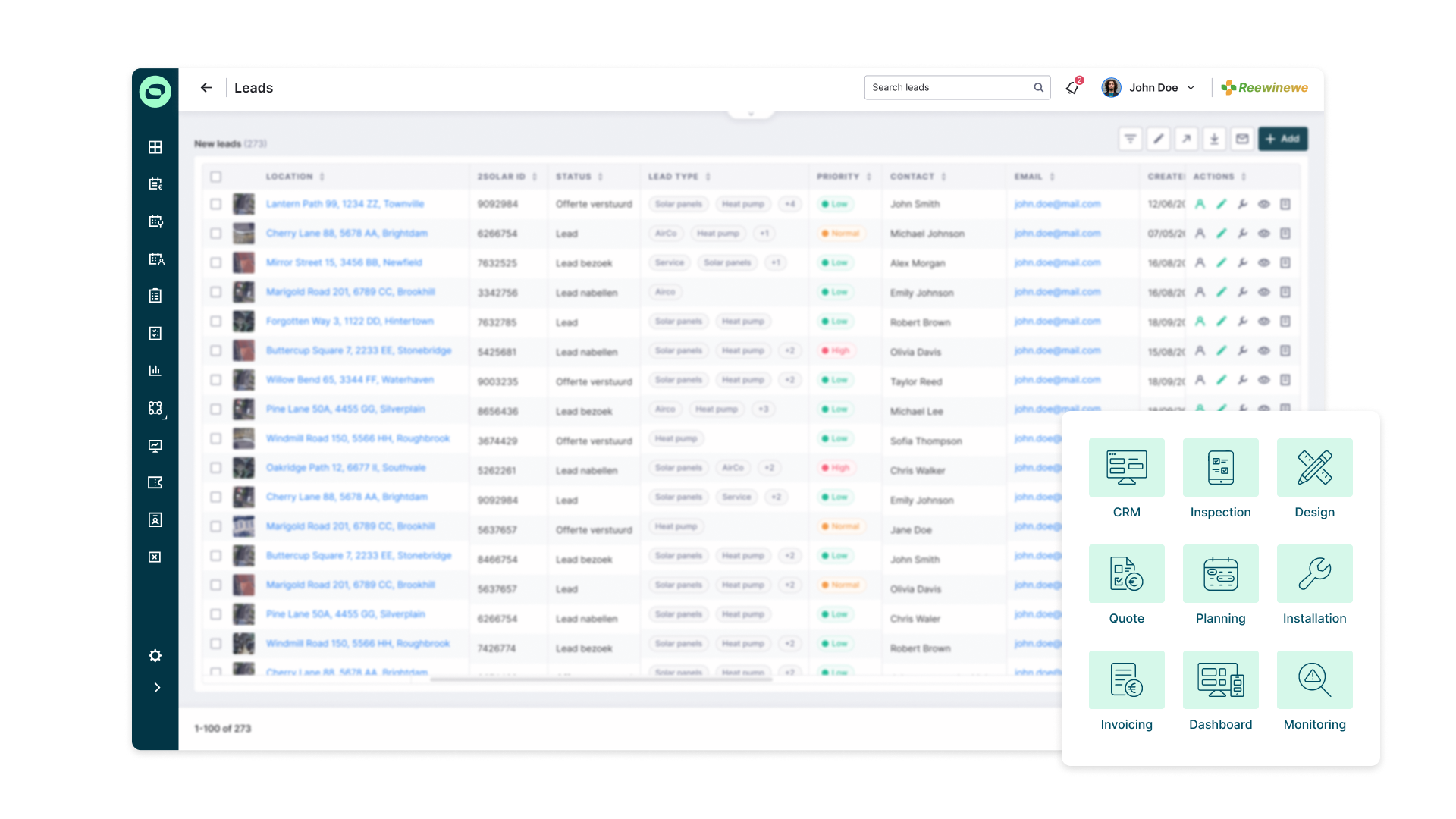1456x819 pixels.
Task: Open the Installation wrench tile
Action: [x=1314, y=574]
